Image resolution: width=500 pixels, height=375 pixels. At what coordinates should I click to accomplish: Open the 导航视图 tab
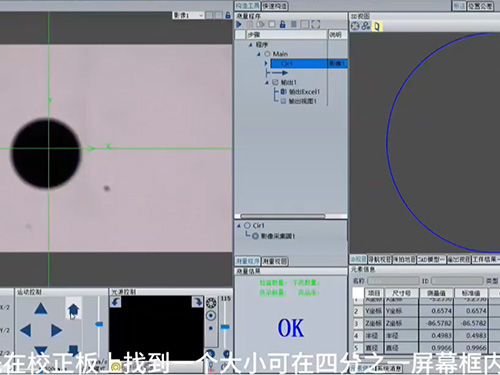380,259
